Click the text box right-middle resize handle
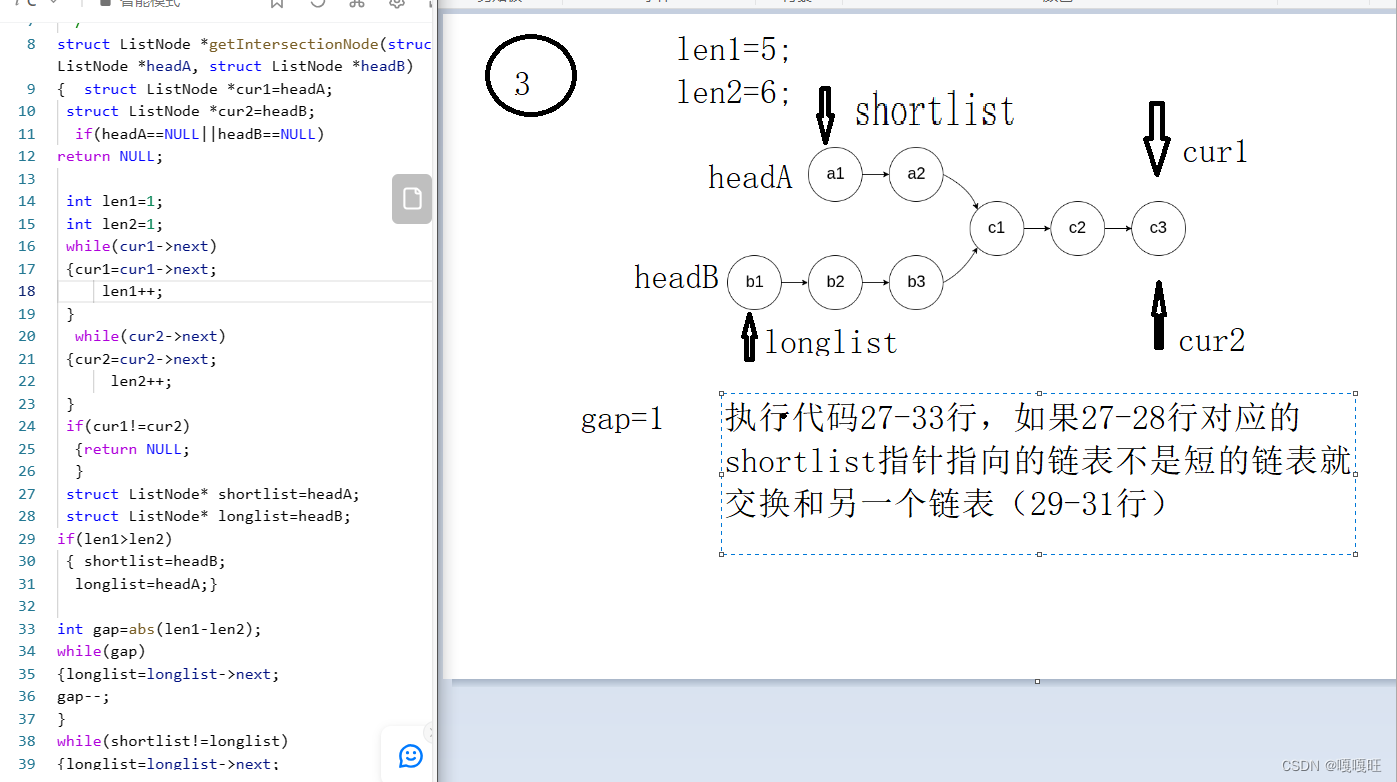This screenshot has height=782, width=1397. (1356, 474)
